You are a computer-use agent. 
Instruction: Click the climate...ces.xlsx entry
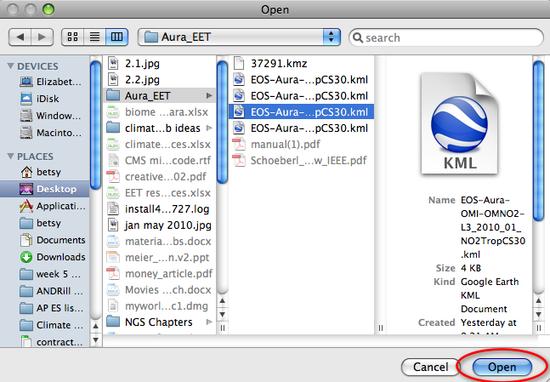(159, 144)
